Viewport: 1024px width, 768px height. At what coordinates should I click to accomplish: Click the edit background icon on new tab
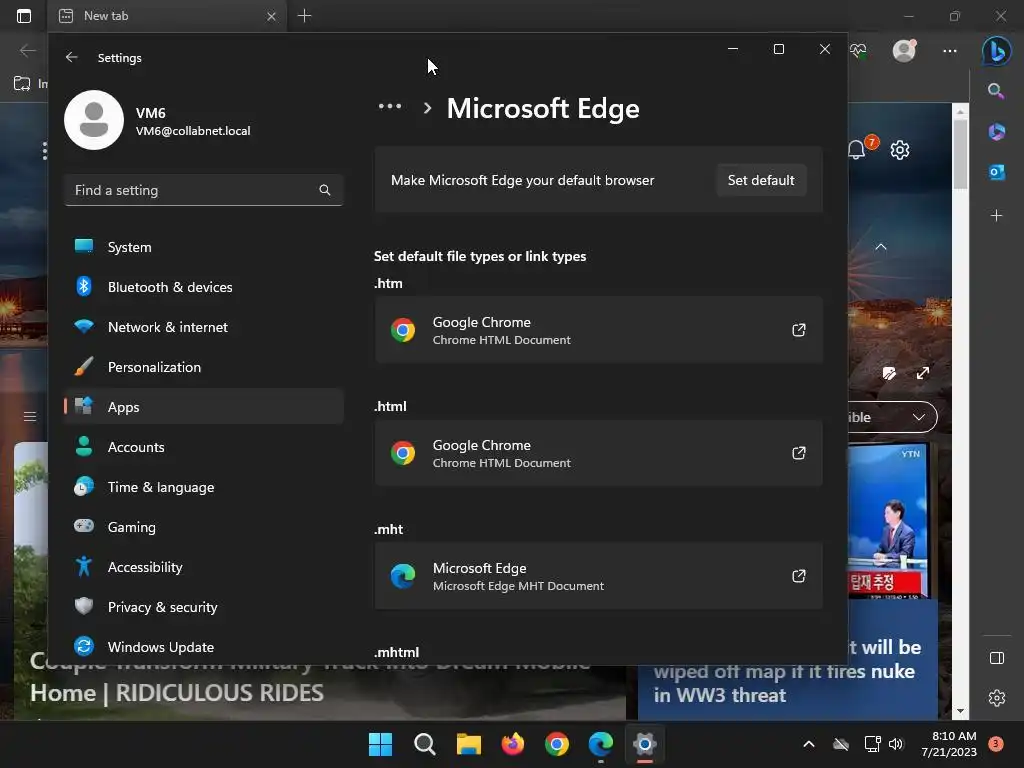889,373
